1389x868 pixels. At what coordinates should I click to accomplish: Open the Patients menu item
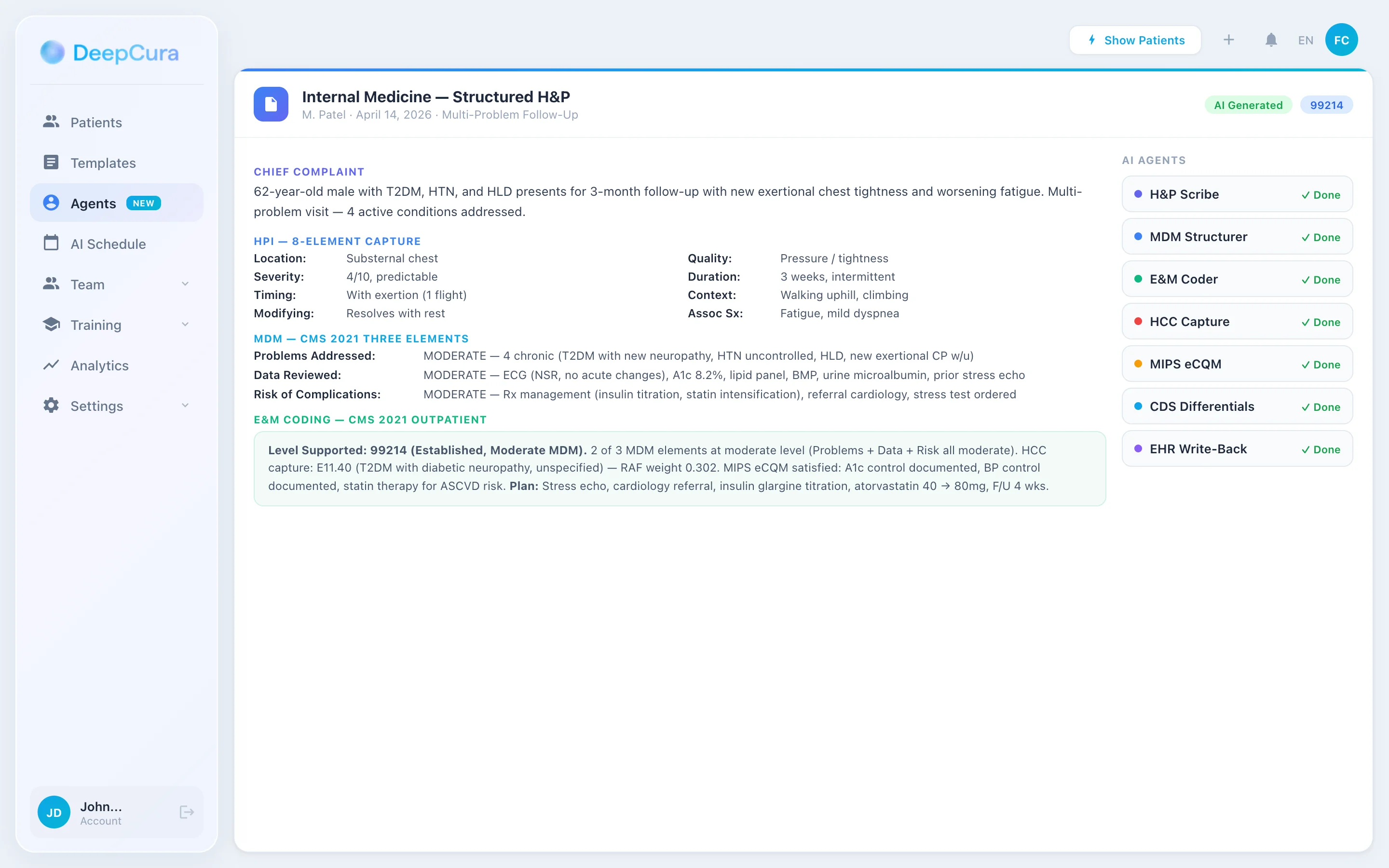click(96, 122)
